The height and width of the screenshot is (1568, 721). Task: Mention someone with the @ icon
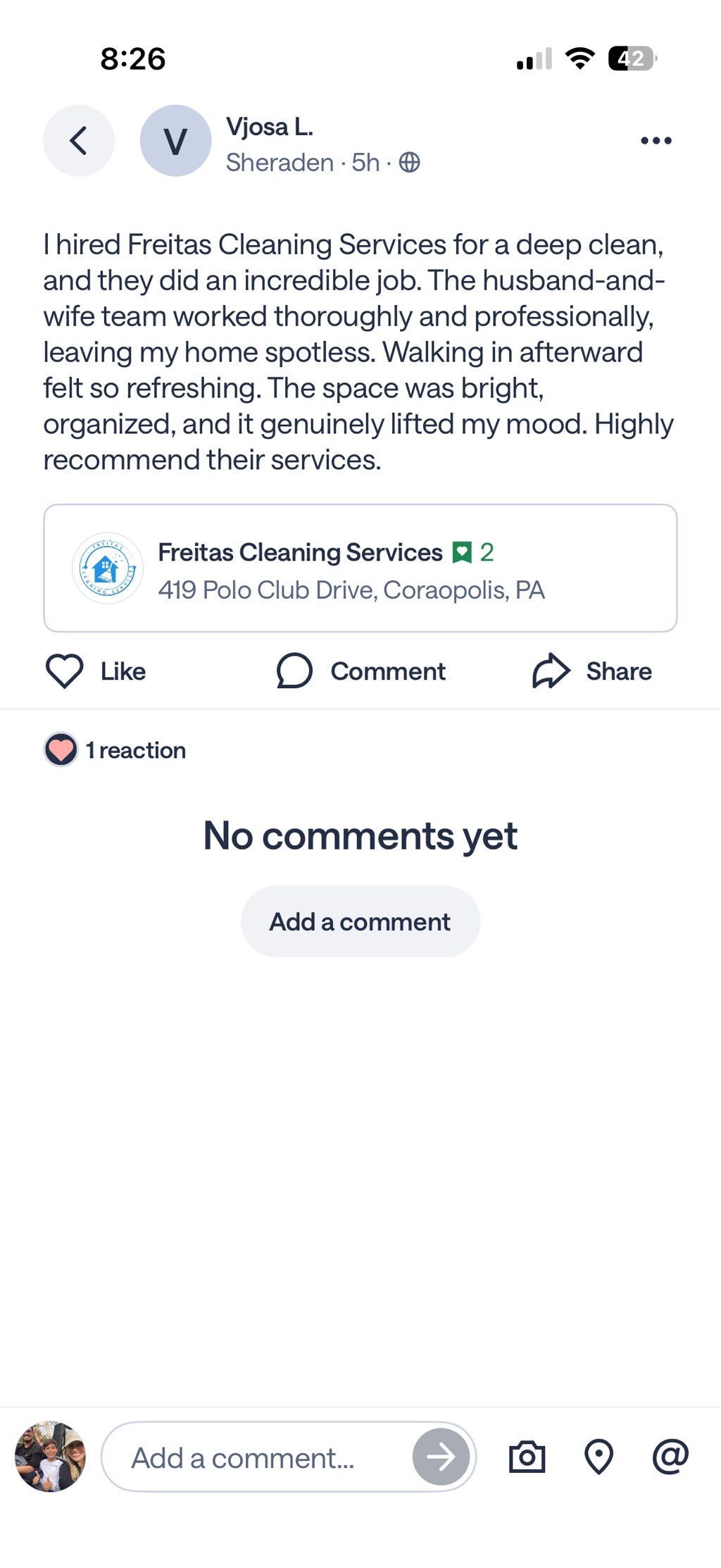pos(670,1457)
